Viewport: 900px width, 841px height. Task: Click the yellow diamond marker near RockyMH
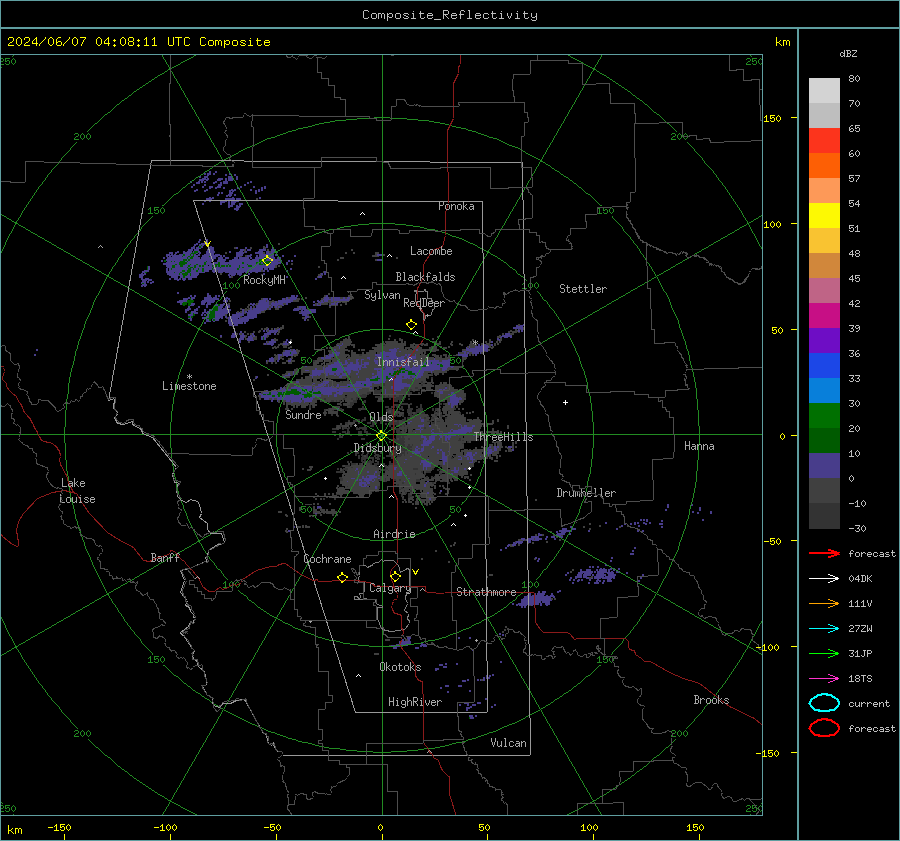click(267, 261)
